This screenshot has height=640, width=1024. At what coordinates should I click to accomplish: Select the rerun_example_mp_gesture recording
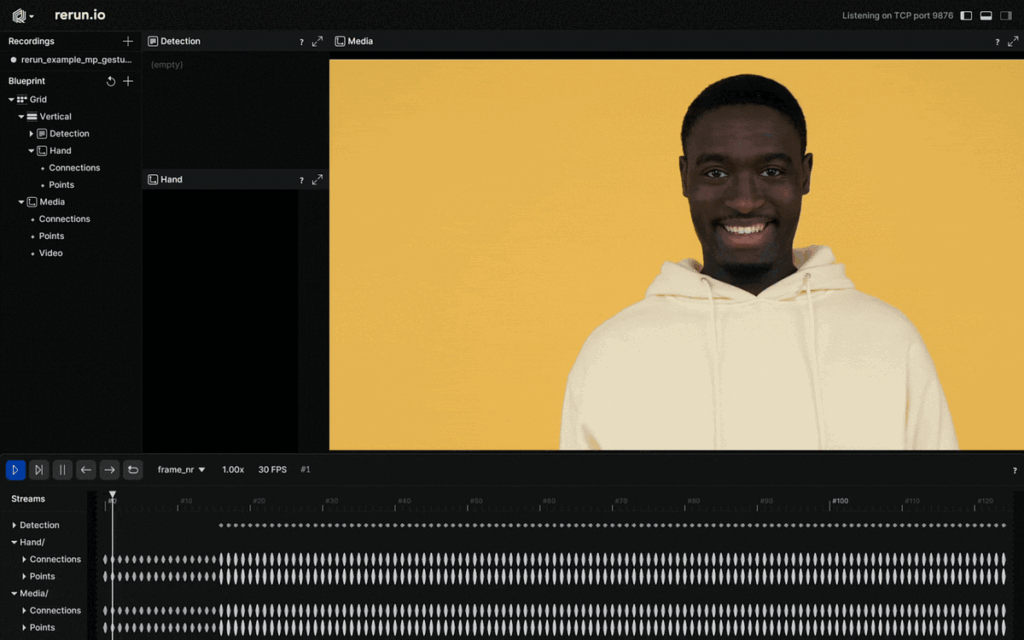click(75, 60)
